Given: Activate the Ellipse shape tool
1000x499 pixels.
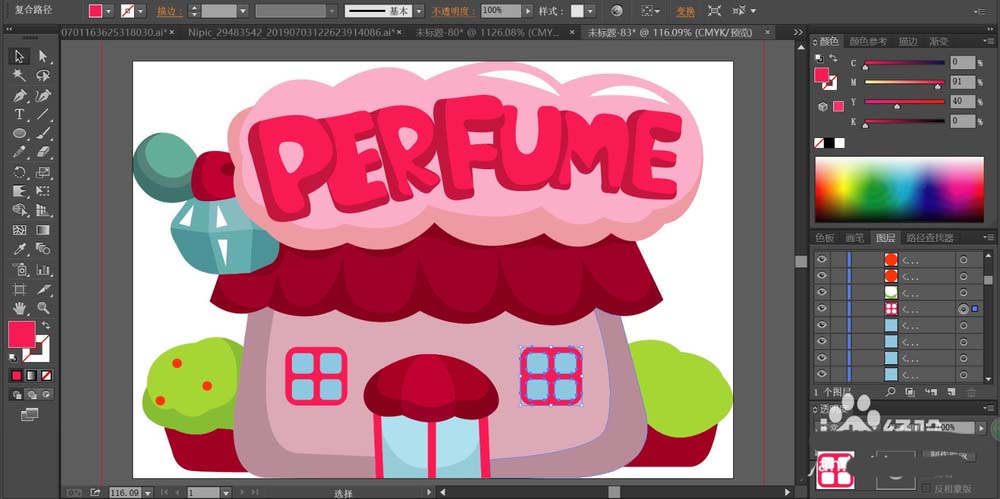Looking at the screenshot, I should [19, 134].
